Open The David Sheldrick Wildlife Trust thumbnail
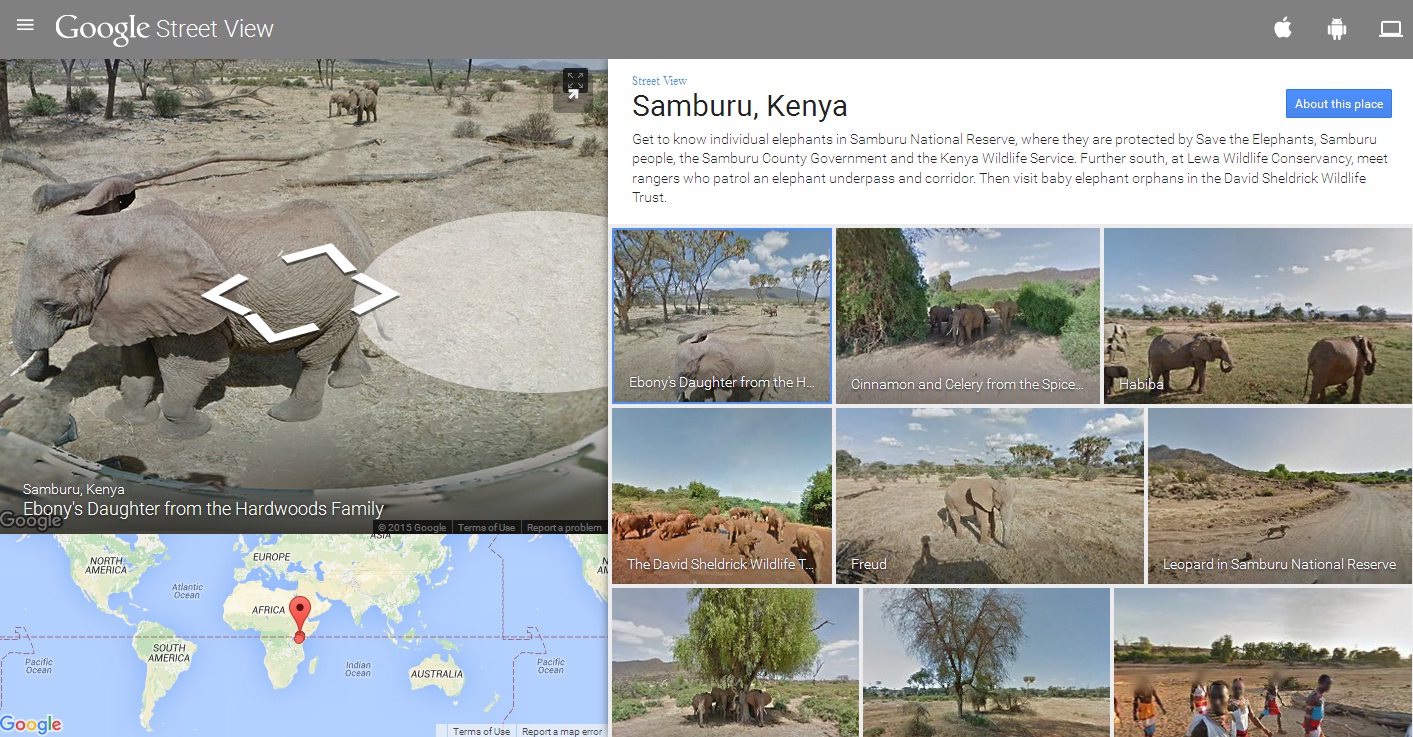This screenshot has height=737, width=1413. (721, 495)
